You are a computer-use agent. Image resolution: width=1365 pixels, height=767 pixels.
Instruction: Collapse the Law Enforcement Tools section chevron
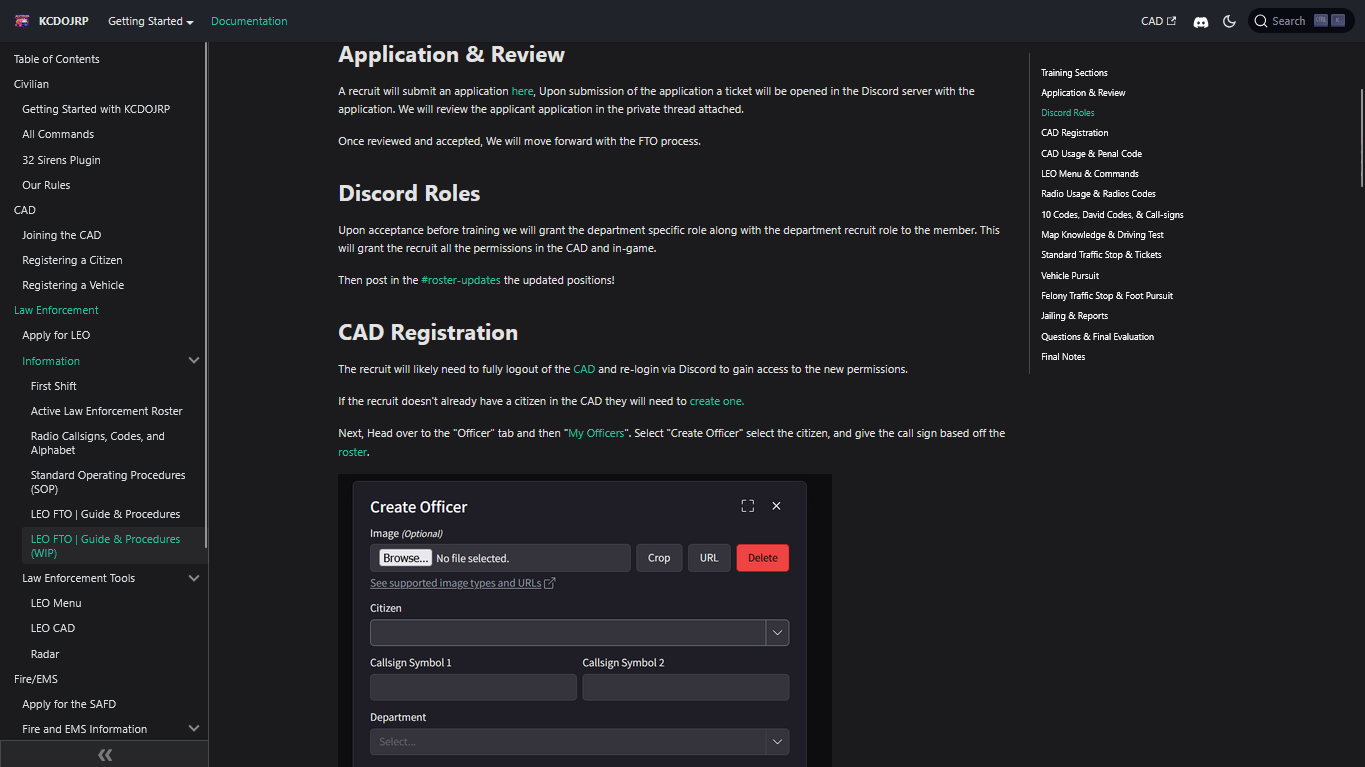coord(194,578)
